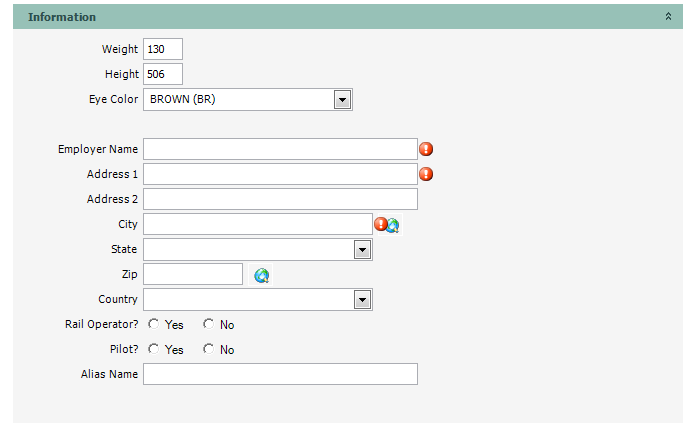Click the Address 1 text field
Viewport: 687px width, 431px height.
[280, 174]
